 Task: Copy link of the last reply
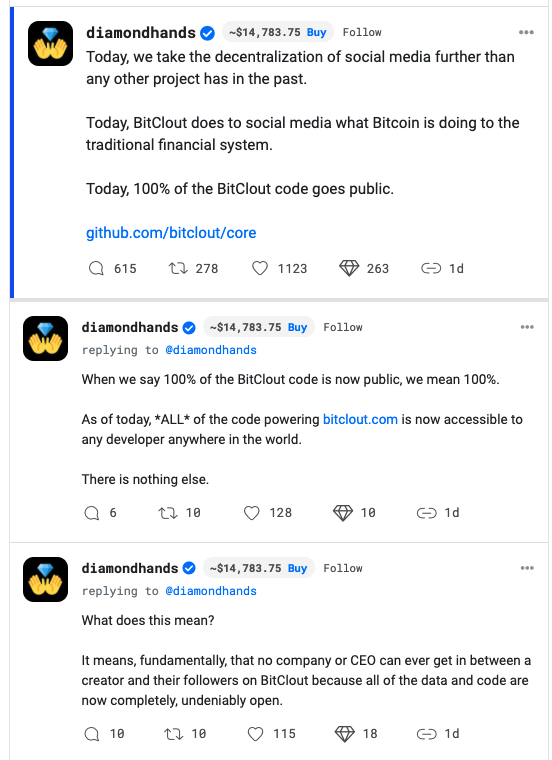[x=426, y=734]
